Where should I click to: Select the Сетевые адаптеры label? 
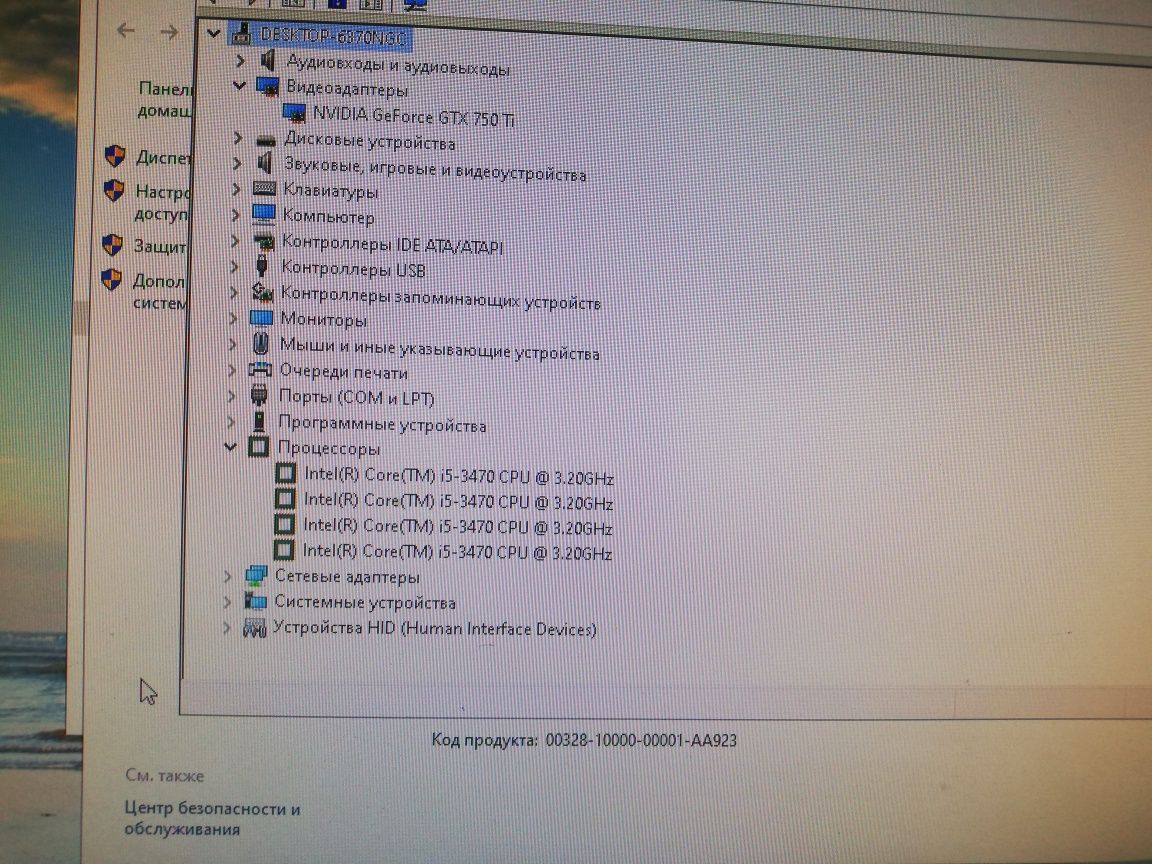(348, 577)
